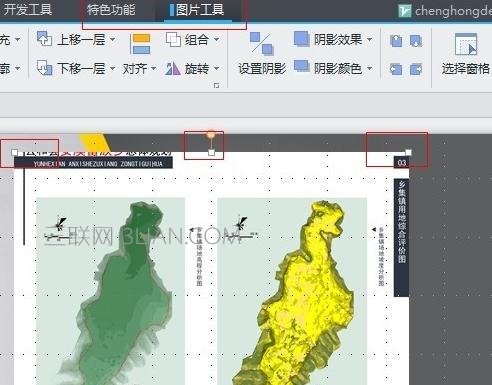Click the Bring Forward (上移一层) icon
Screen dimensions: 492x385
pyautogui.click(x=44, y=39)
